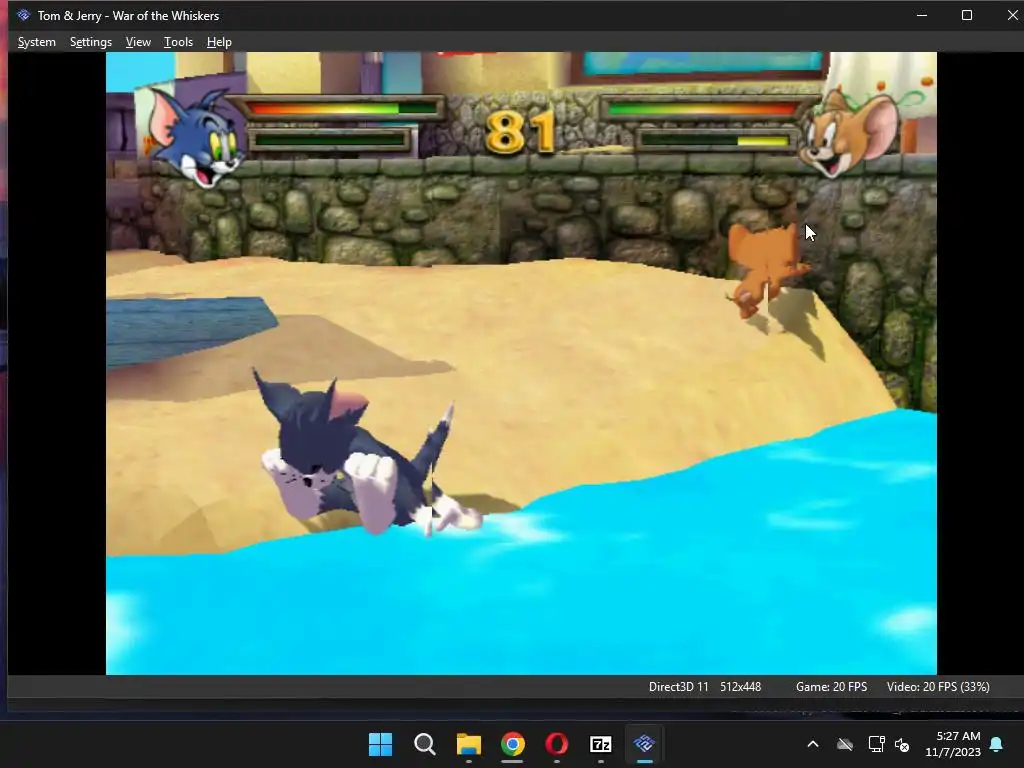The image size is (1024, 768).
Task: Open the notification bell icon
Action: pos(996,744)
